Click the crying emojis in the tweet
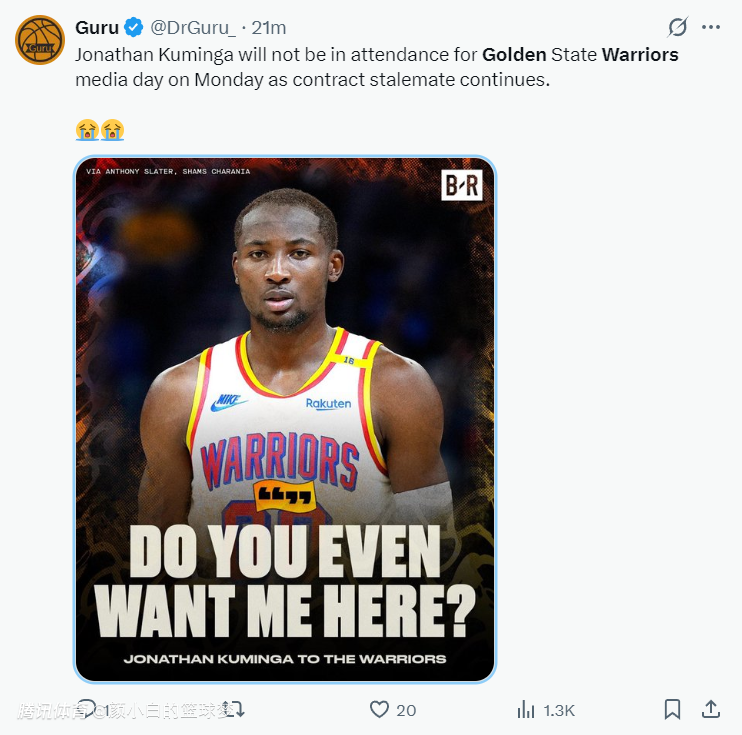Viewport: 742px width, 735px height. point(99,129)
